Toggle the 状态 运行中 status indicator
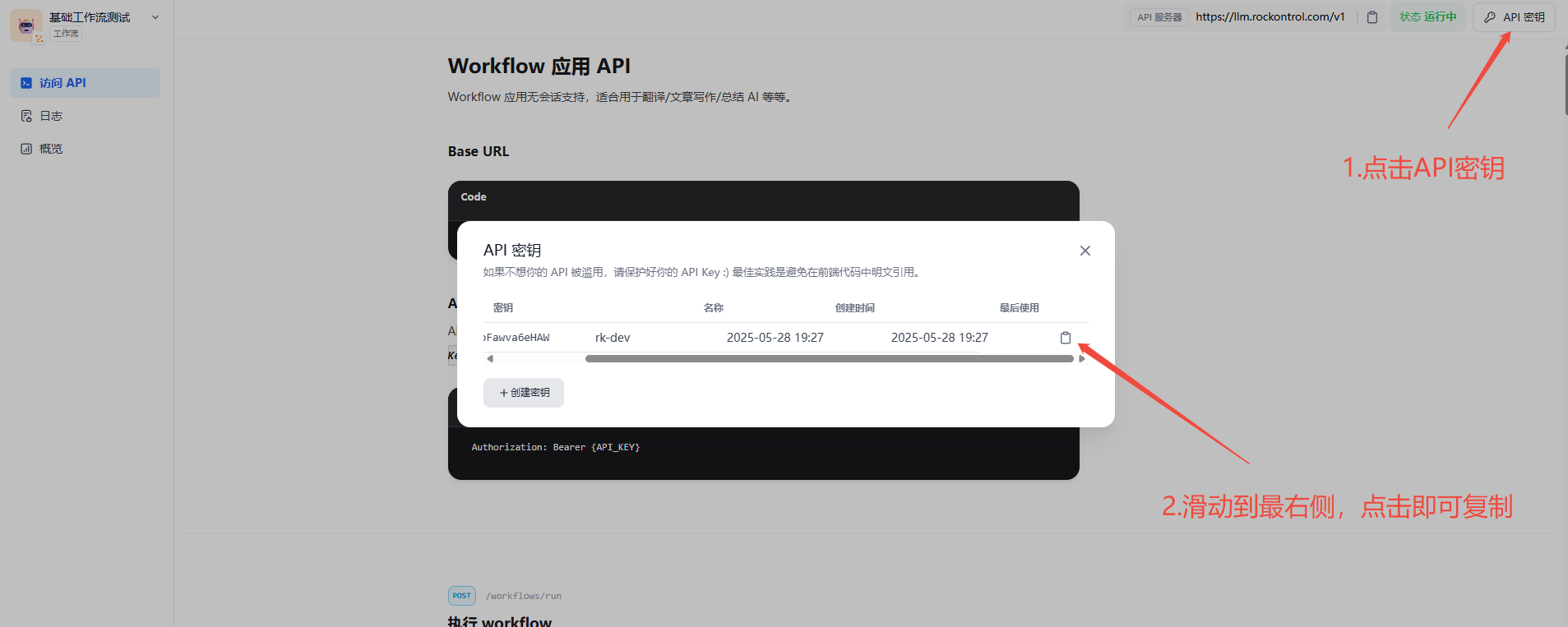This screenshot has height=627, width=1568. pyautogui.click(x=1427, y=17)
